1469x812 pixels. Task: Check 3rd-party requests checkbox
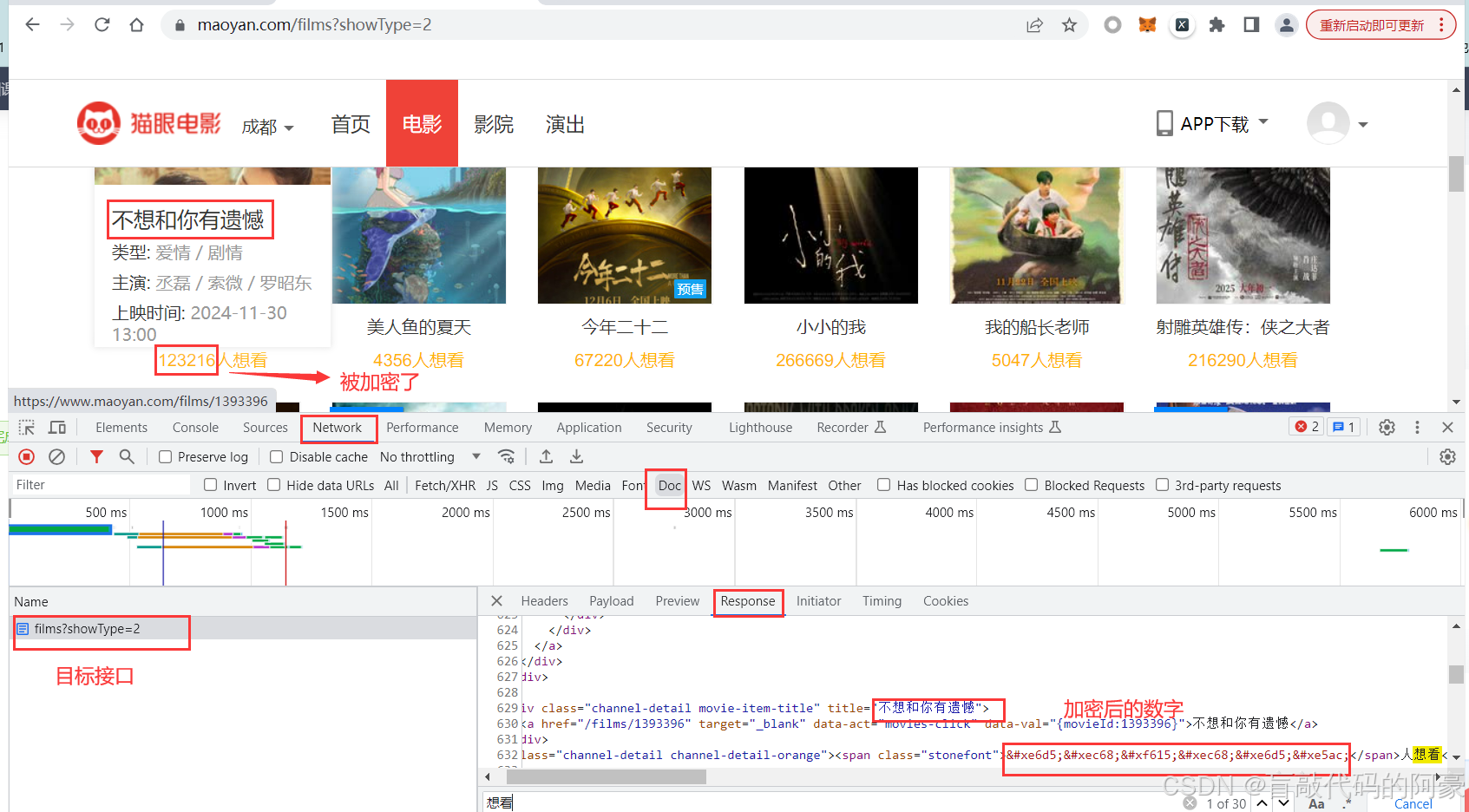[x=1162, y=485]
